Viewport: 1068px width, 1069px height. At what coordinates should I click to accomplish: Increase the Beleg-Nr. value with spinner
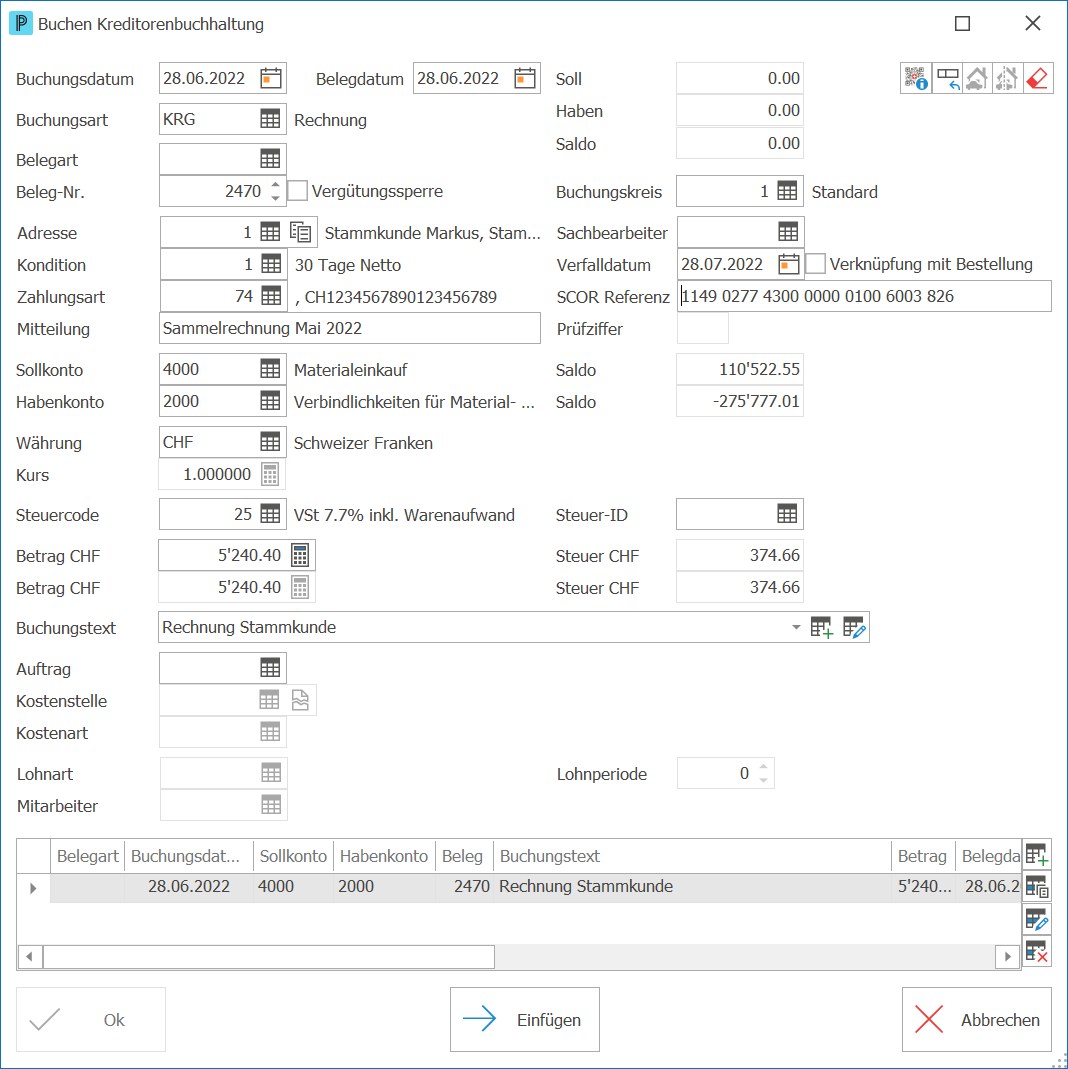pos(275,184)
